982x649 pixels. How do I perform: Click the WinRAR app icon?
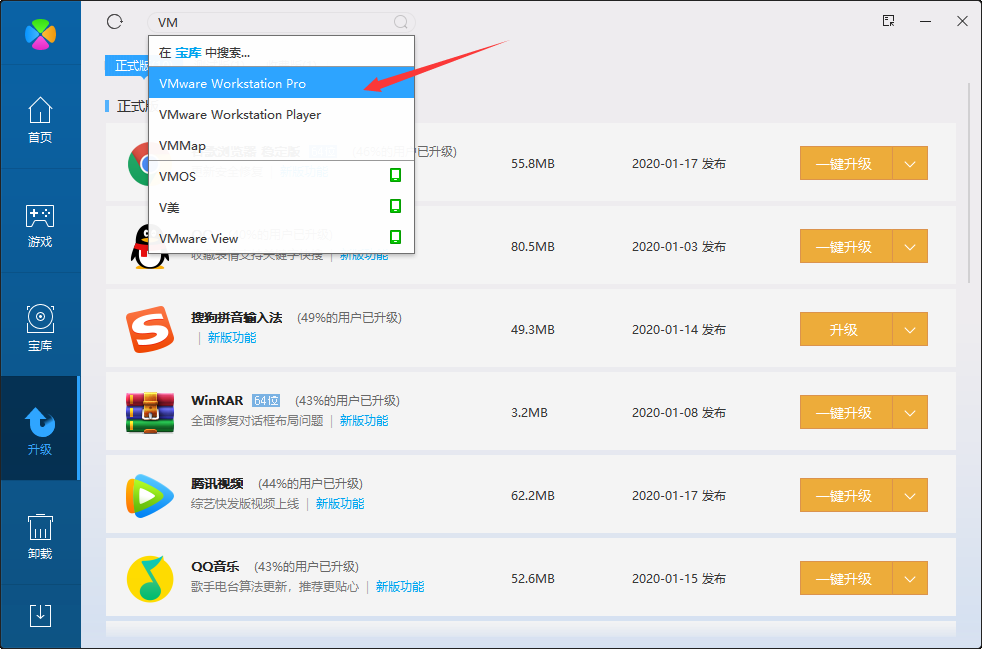coord(150,412)
